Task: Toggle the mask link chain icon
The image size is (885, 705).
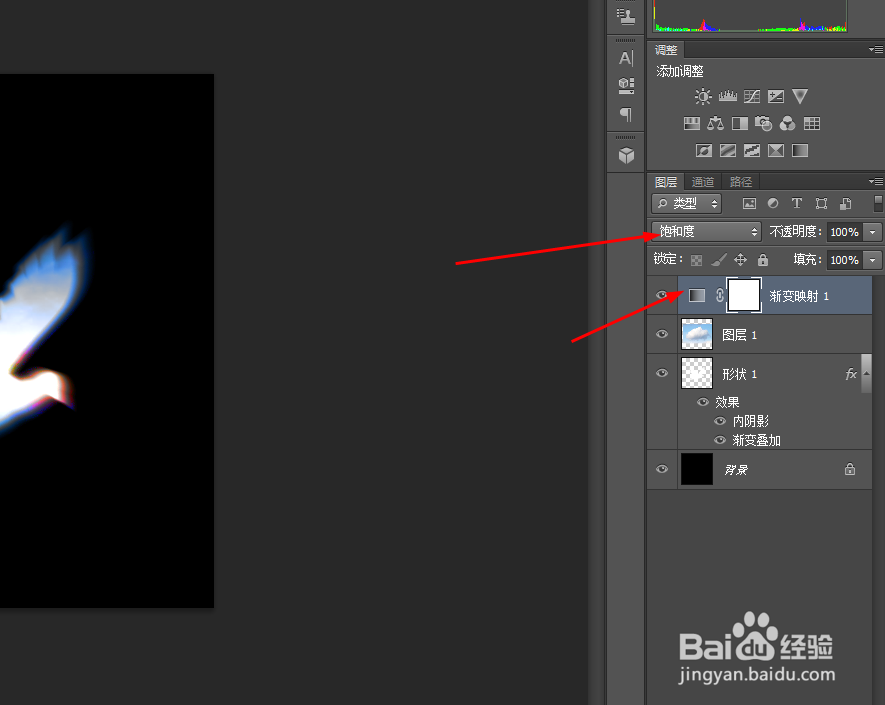Action: click(720, 295)
